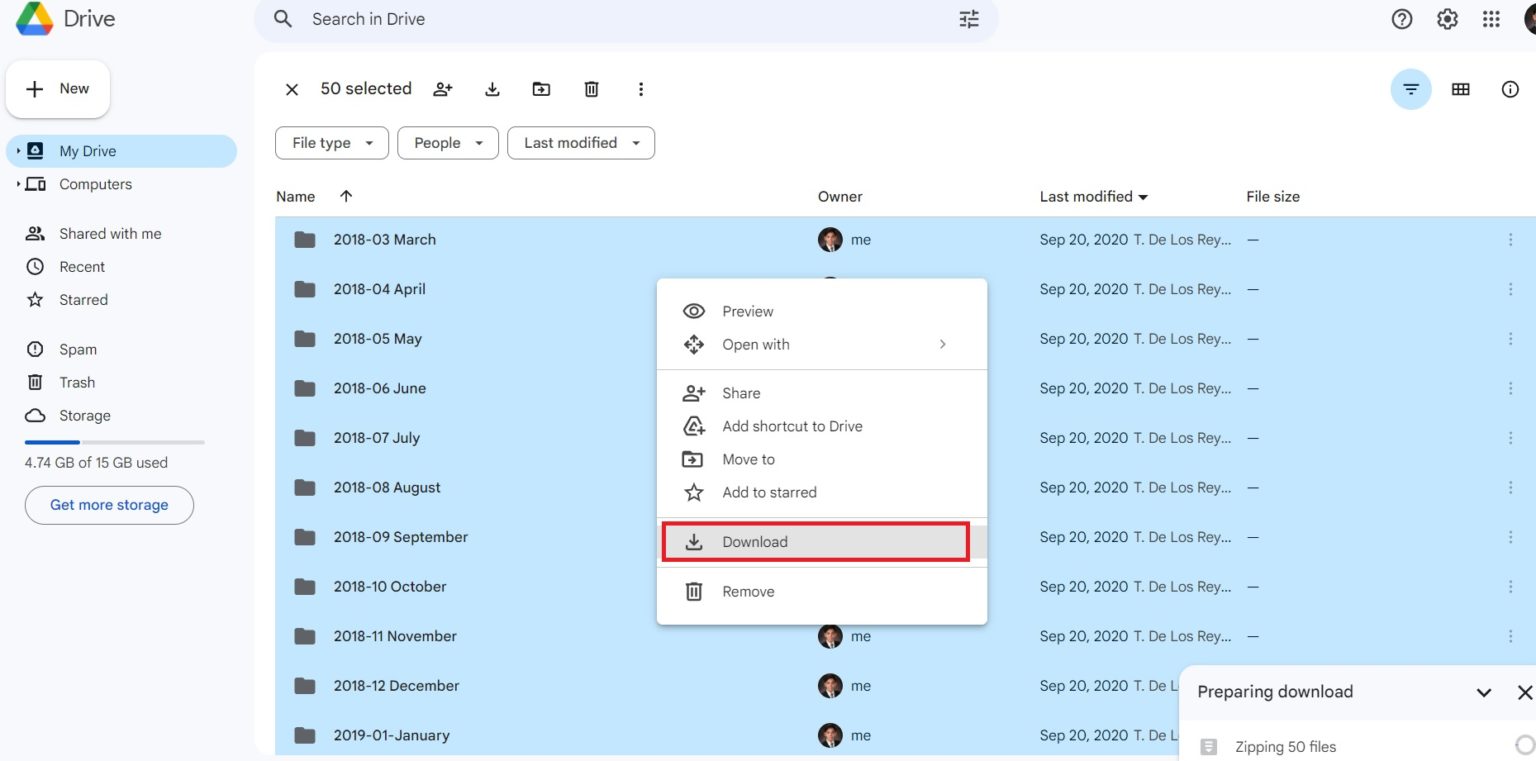The width and height of the screenshot is (1536, 761).
Task: Click the storage usage progress bar
Action: click(113, 441)
